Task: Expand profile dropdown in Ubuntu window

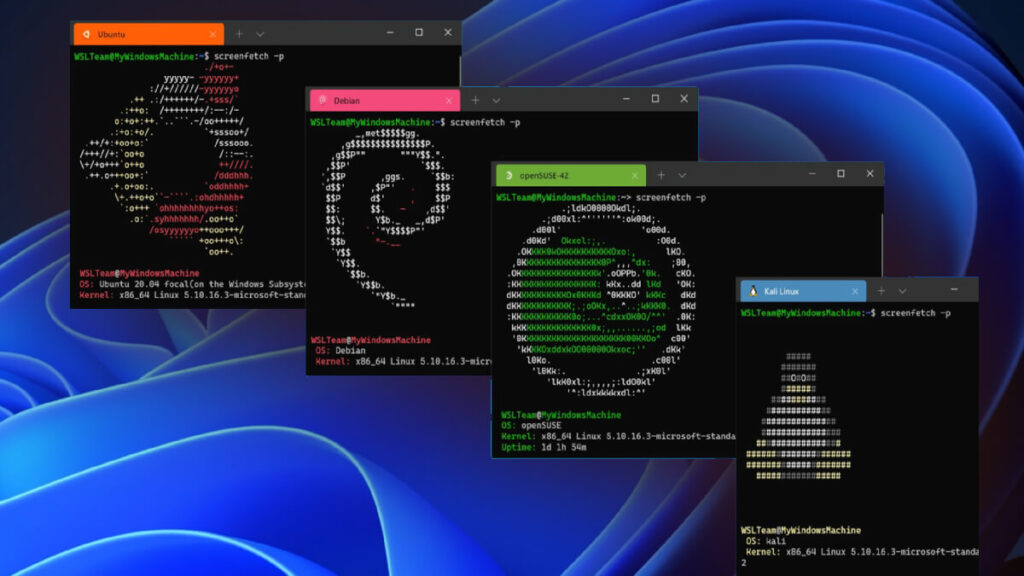Action: pyautogui.click(x=260, y=34)
